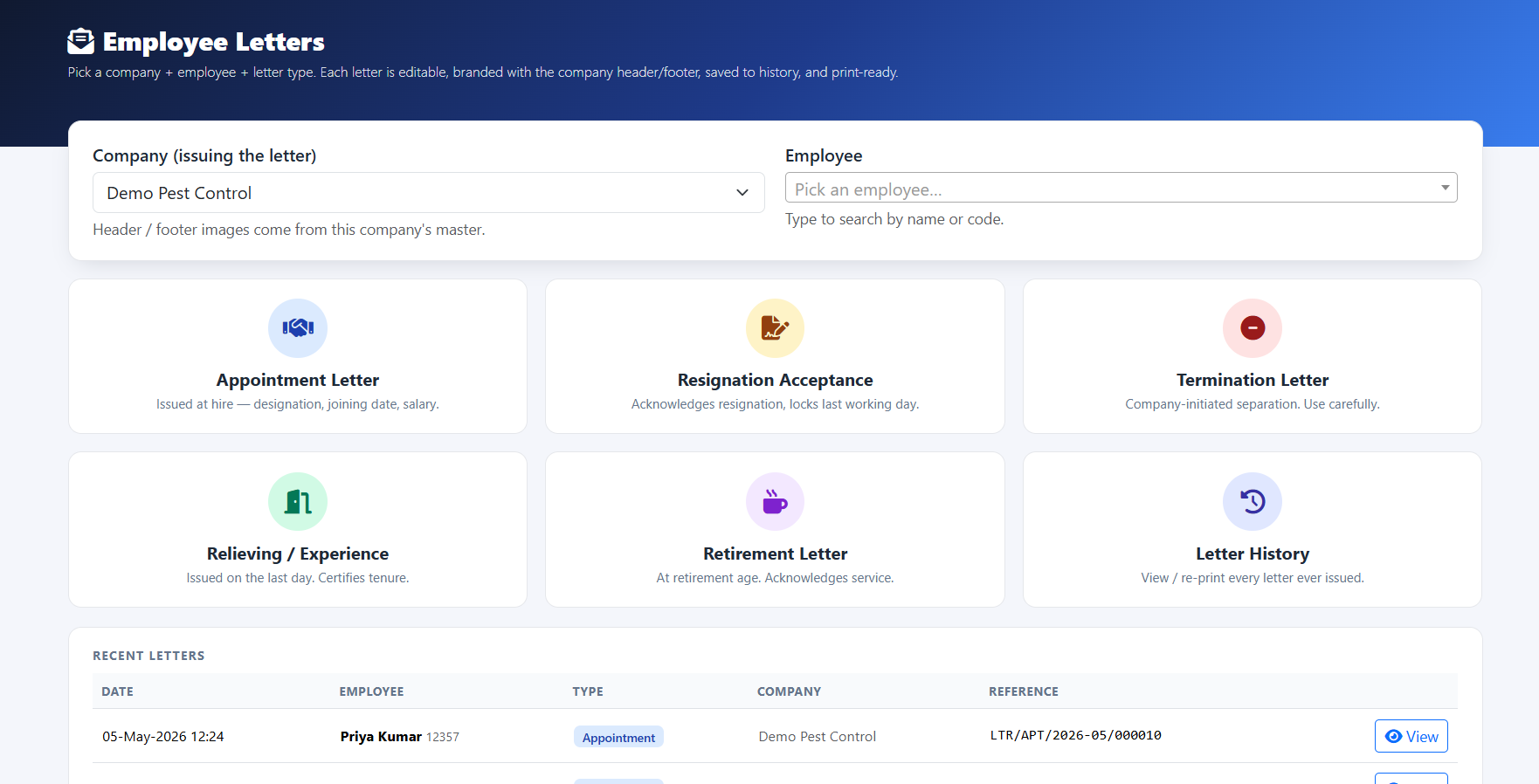Click the REFERENCE column header
Screen dimensions: 1539x784
point(1024,691)
